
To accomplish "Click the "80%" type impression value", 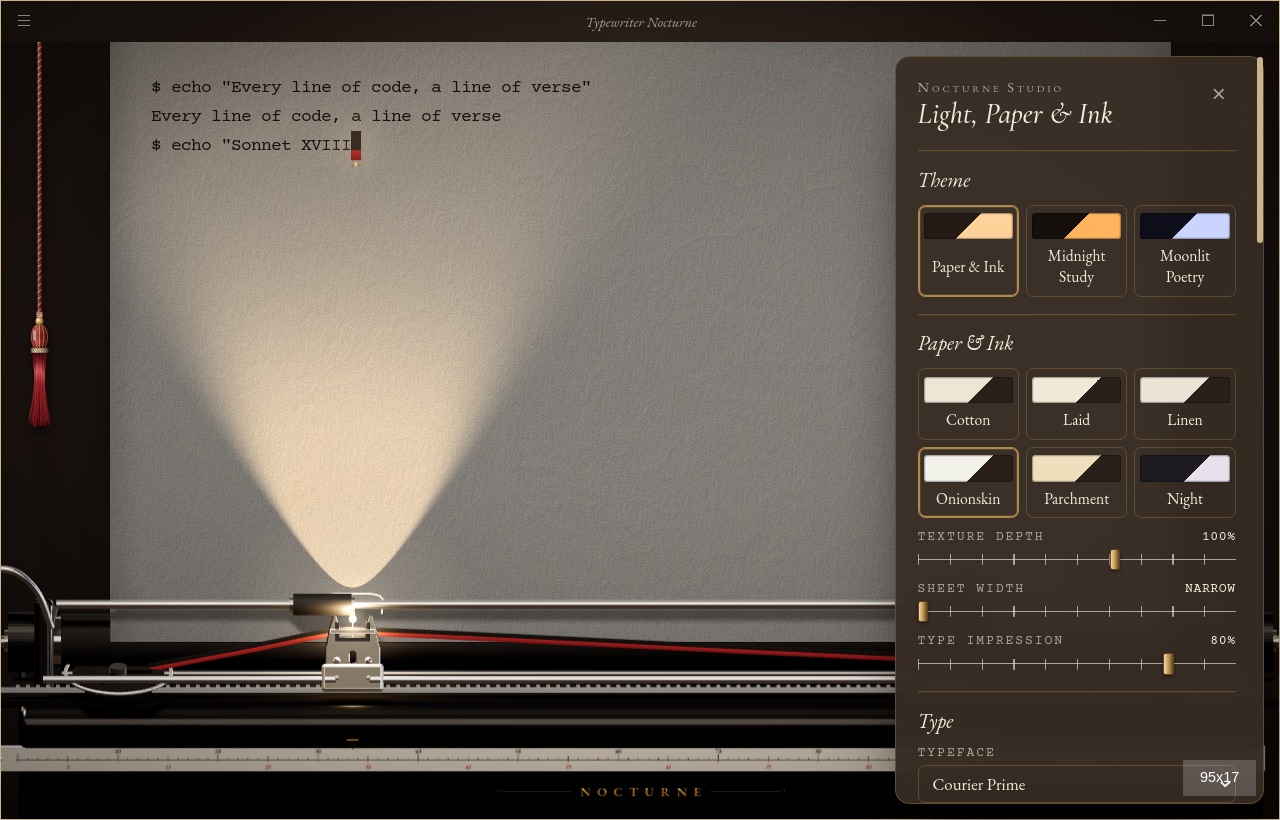I will (1223, 640).
